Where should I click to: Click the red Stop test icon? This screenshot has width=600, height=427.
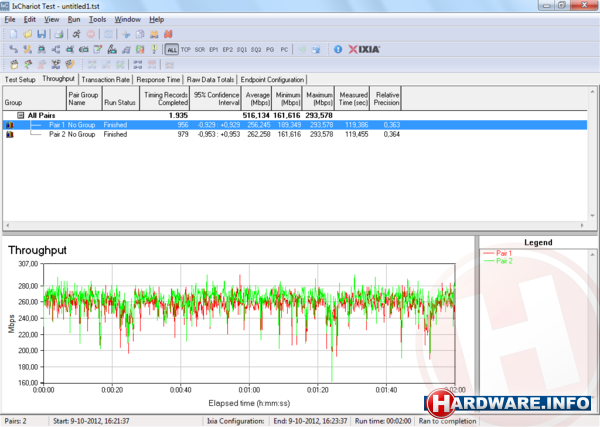point(91,34)
